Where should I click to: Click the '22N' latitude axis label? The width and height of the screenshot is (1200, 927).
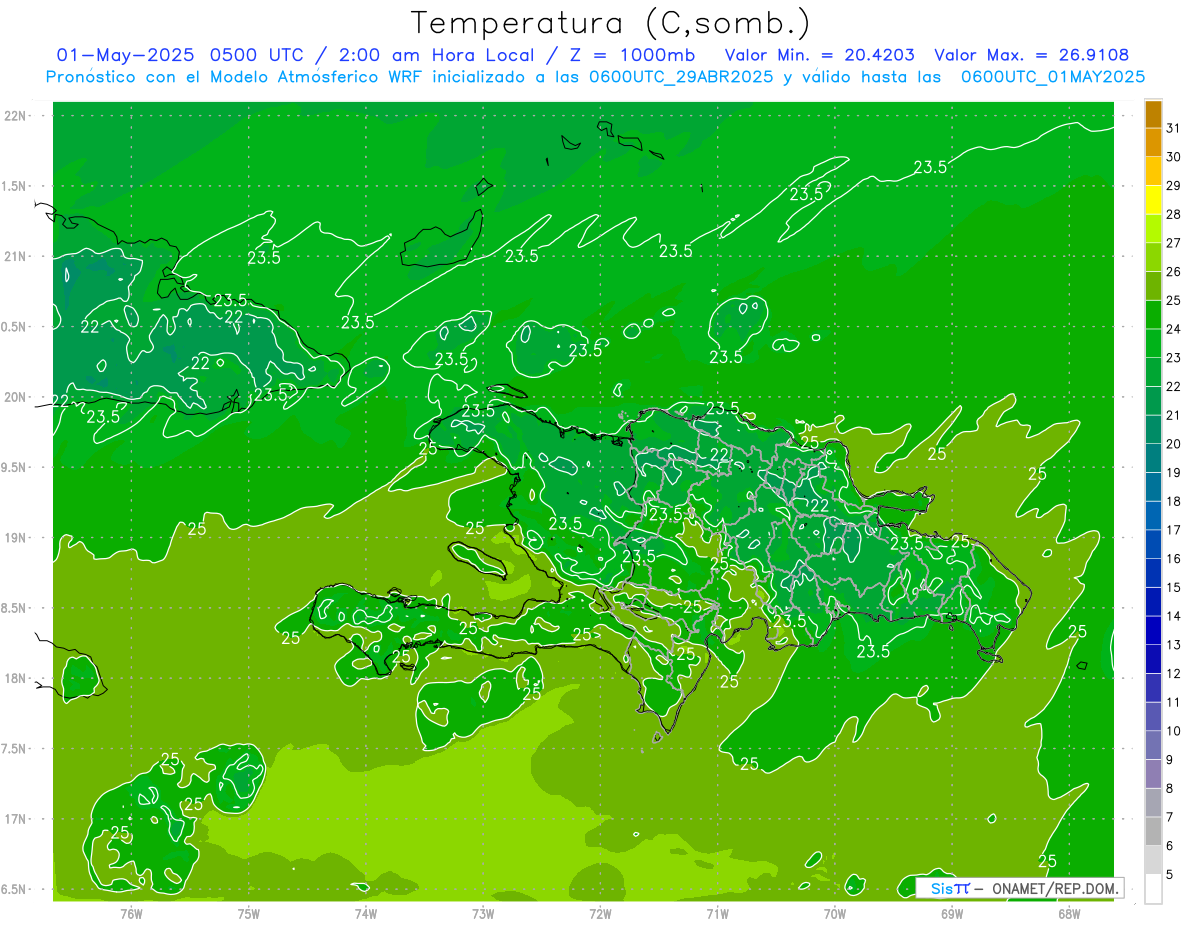(x=16, y=116)
